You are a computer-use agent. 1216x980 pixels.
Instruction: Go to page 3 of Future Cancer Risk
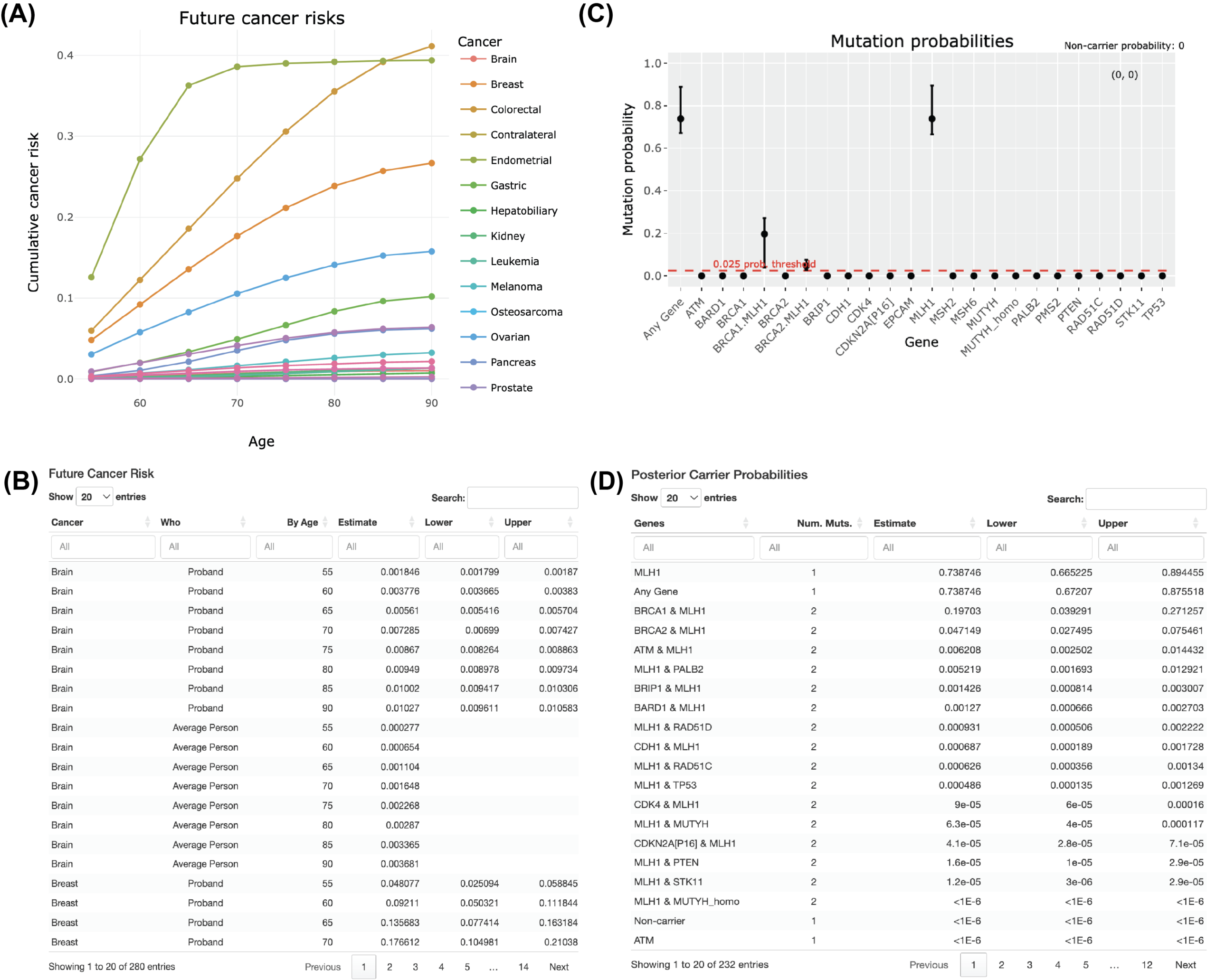click(415, 967)
